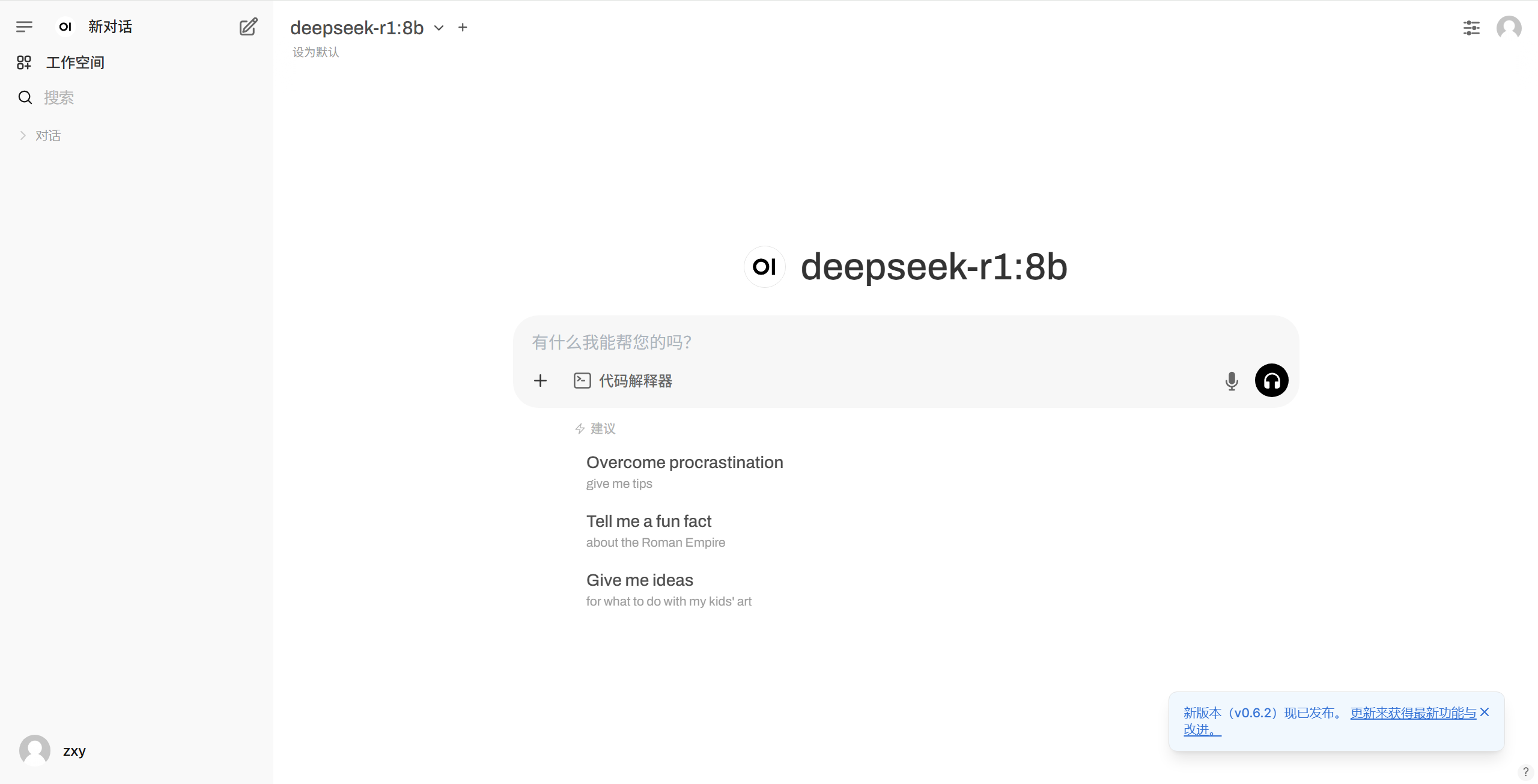Screen dimensions: 1538x784
Task: Click the search magnifier icon in sidebar
Action: click(x=25, y=97)
